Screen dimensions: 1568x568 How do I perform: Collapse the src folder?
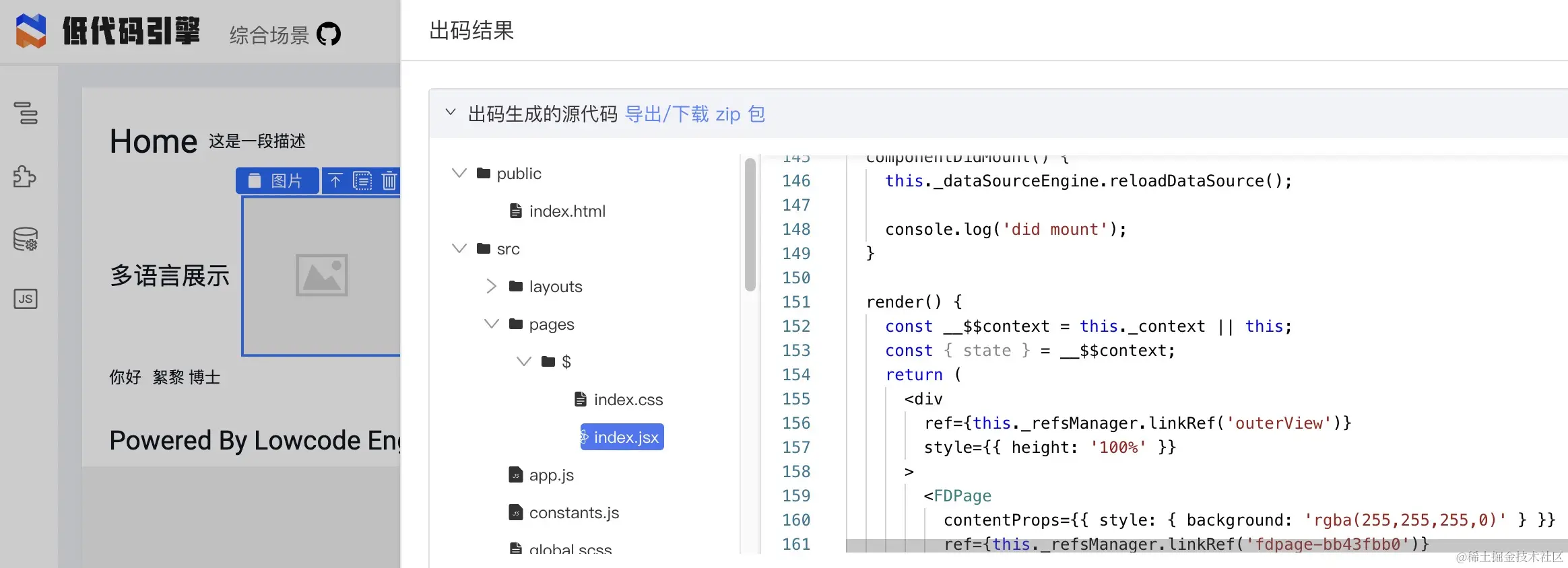[459, 248]
